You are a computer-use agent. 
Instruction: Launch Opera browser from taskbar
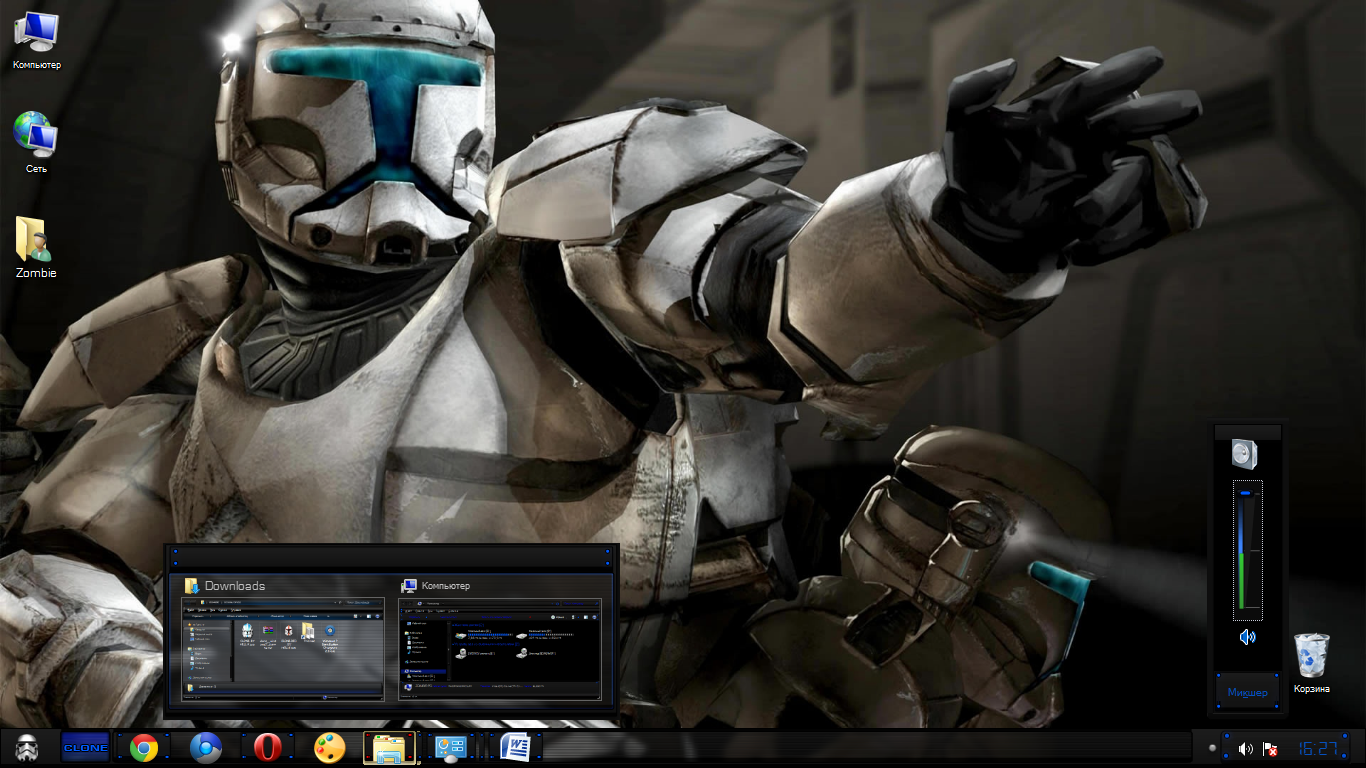pos(267,748)
